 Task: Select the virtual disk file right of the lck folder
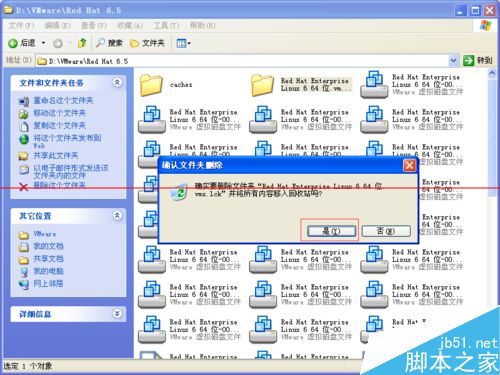(x=412, y=84)
